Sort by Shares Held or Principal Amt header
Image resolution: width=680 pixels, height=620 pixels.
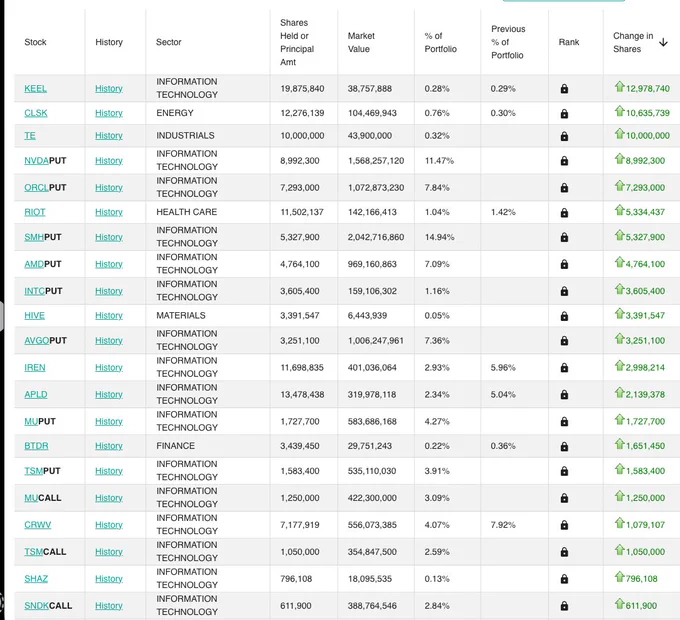[297, 42]
